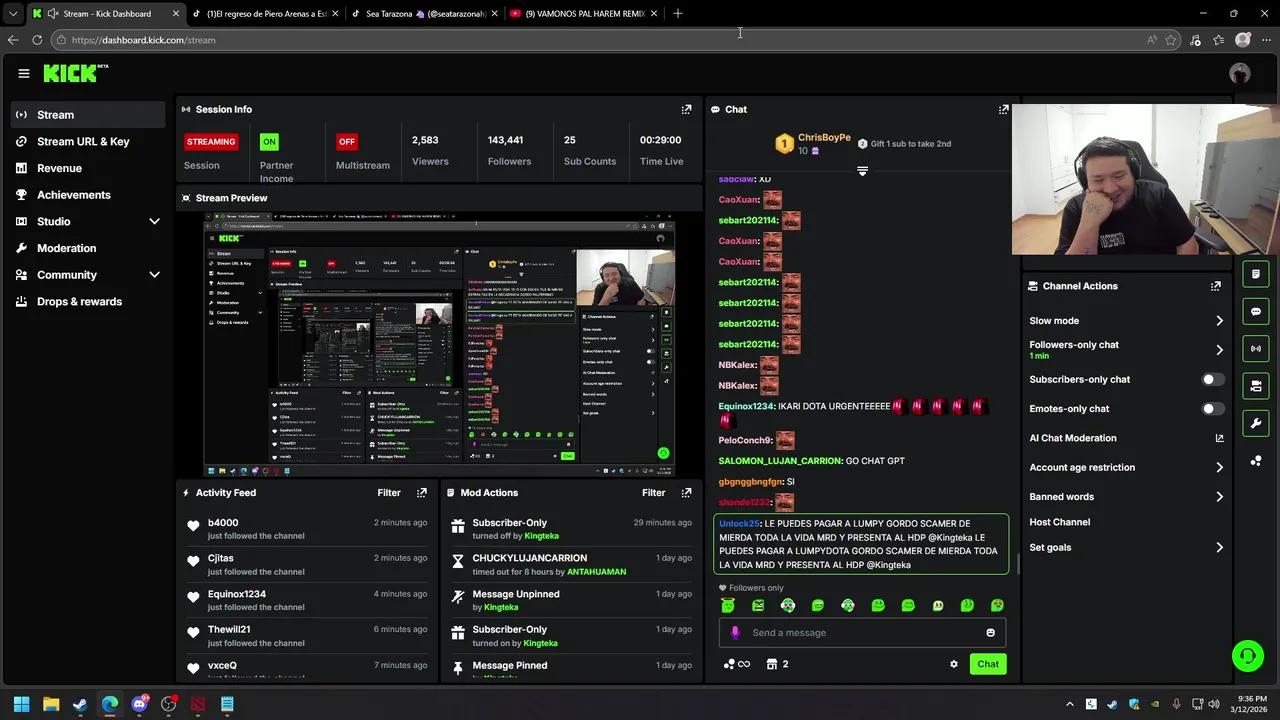This screenshot has width=1280, height=720.
Task: Collapse the pinned gift leaderboard arrow
Action: (x=862, y=171)
